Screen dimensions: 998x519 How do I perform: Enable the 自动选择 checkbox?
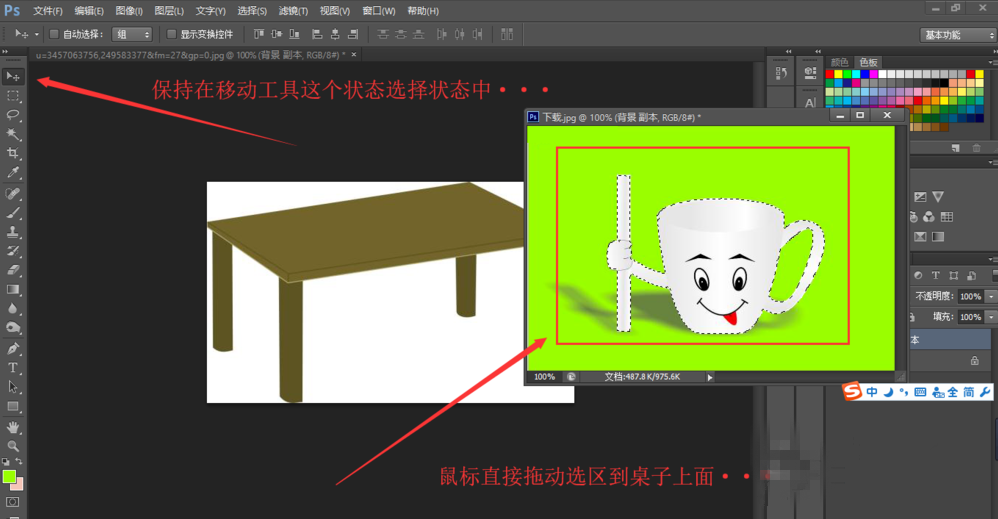(54, 34)
